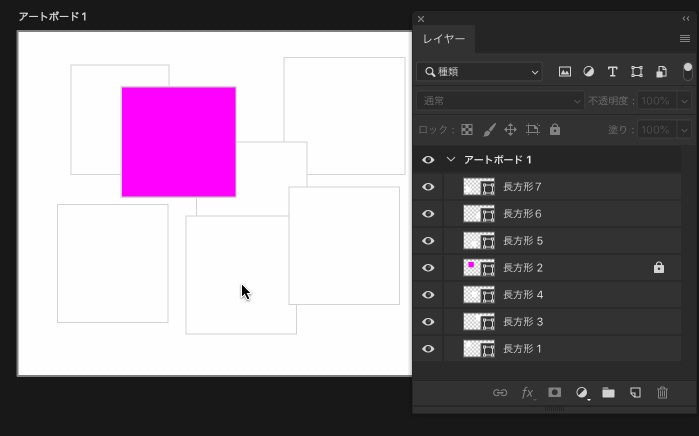Create a new group folder

click(x=608, y=392)
